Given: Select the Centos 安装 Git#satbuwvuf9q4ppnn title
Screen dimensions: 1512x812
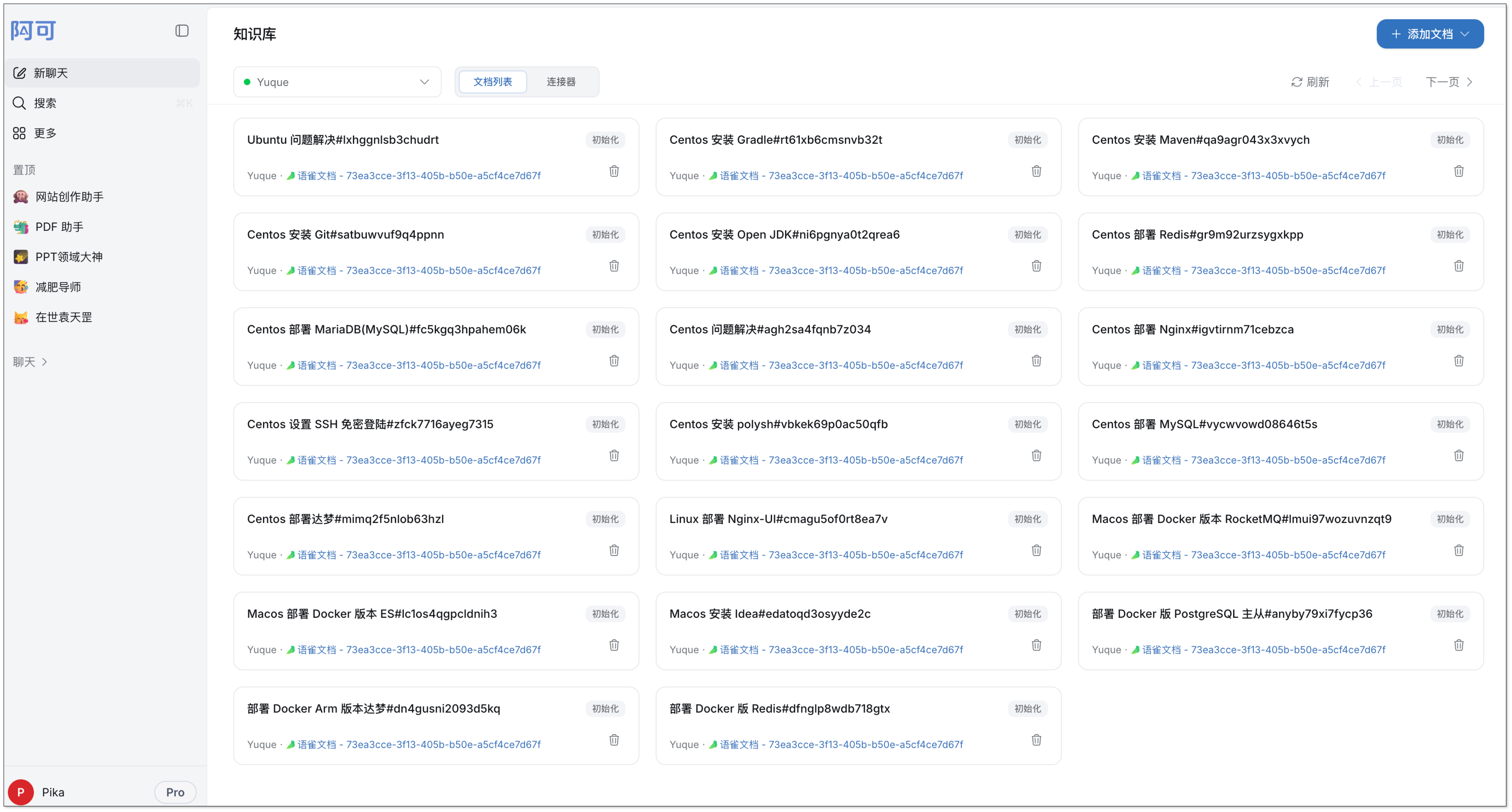Looking at the screenshot, I should click(346, 235).
